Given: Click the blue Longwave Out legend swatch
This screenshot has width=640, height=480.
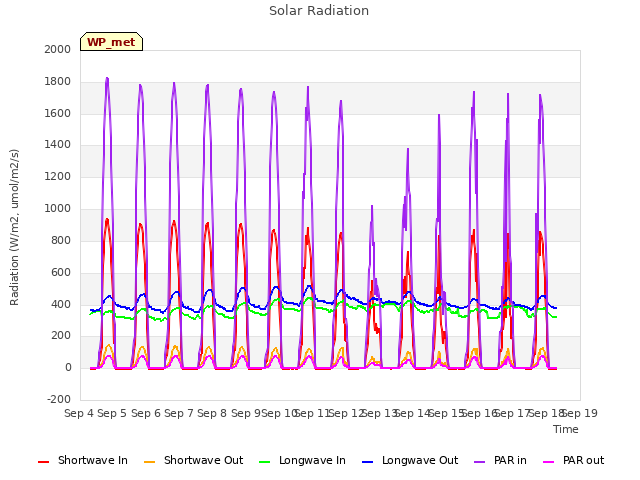Looking at the screenshot, I should coord(368,462).
